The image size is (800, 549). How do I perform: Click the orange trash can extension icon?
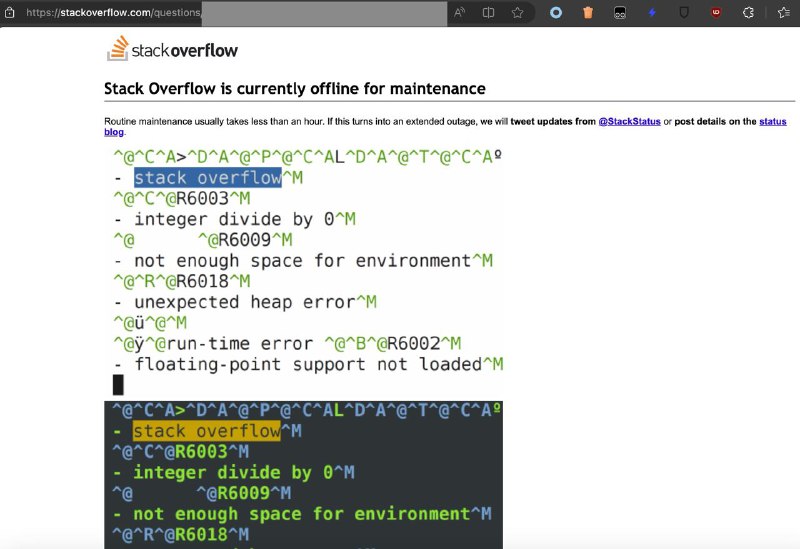pyautogui.click(x=588, y=13)
